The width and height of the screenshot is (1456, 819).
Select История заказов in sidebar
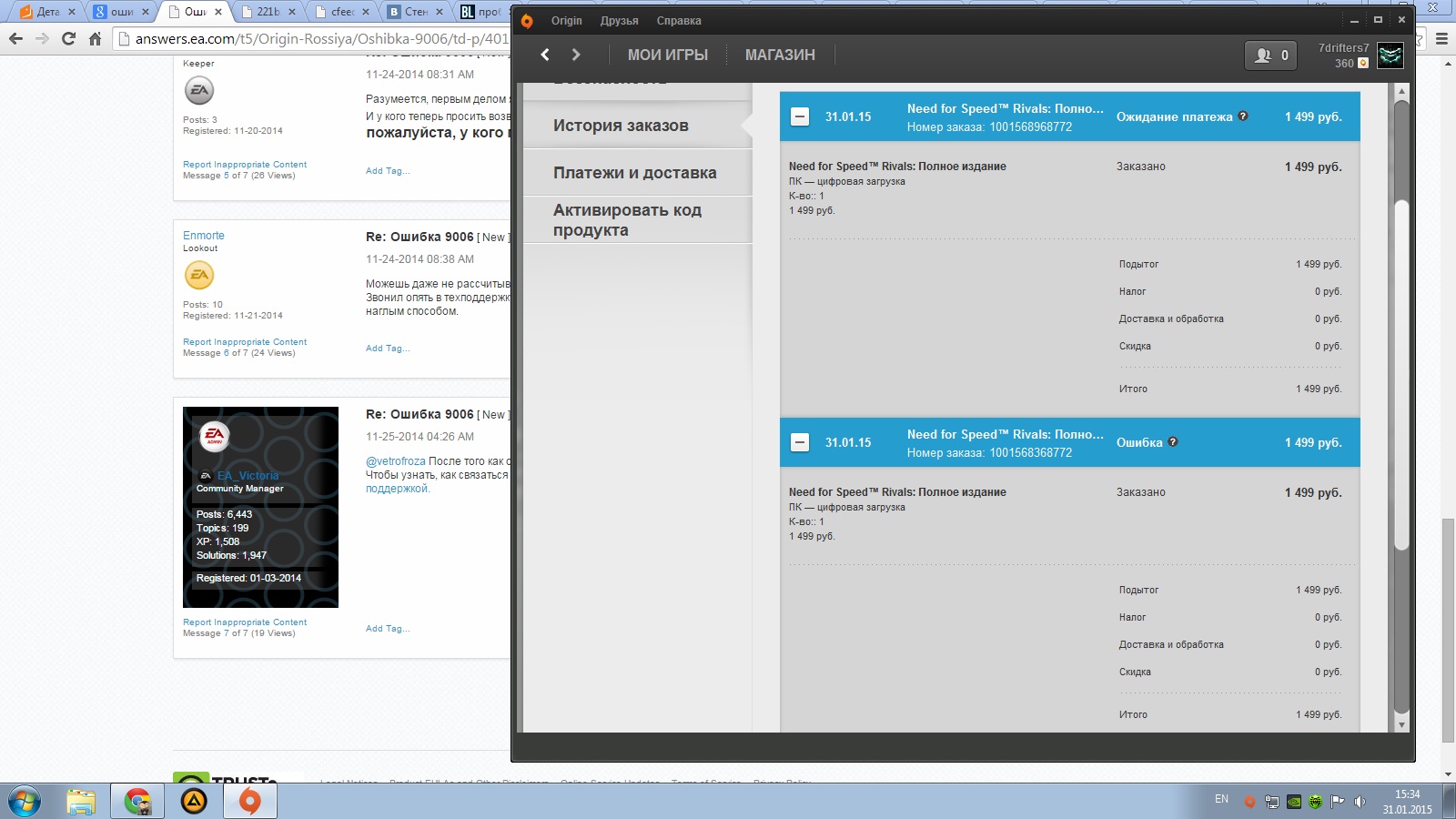point(637,126)
